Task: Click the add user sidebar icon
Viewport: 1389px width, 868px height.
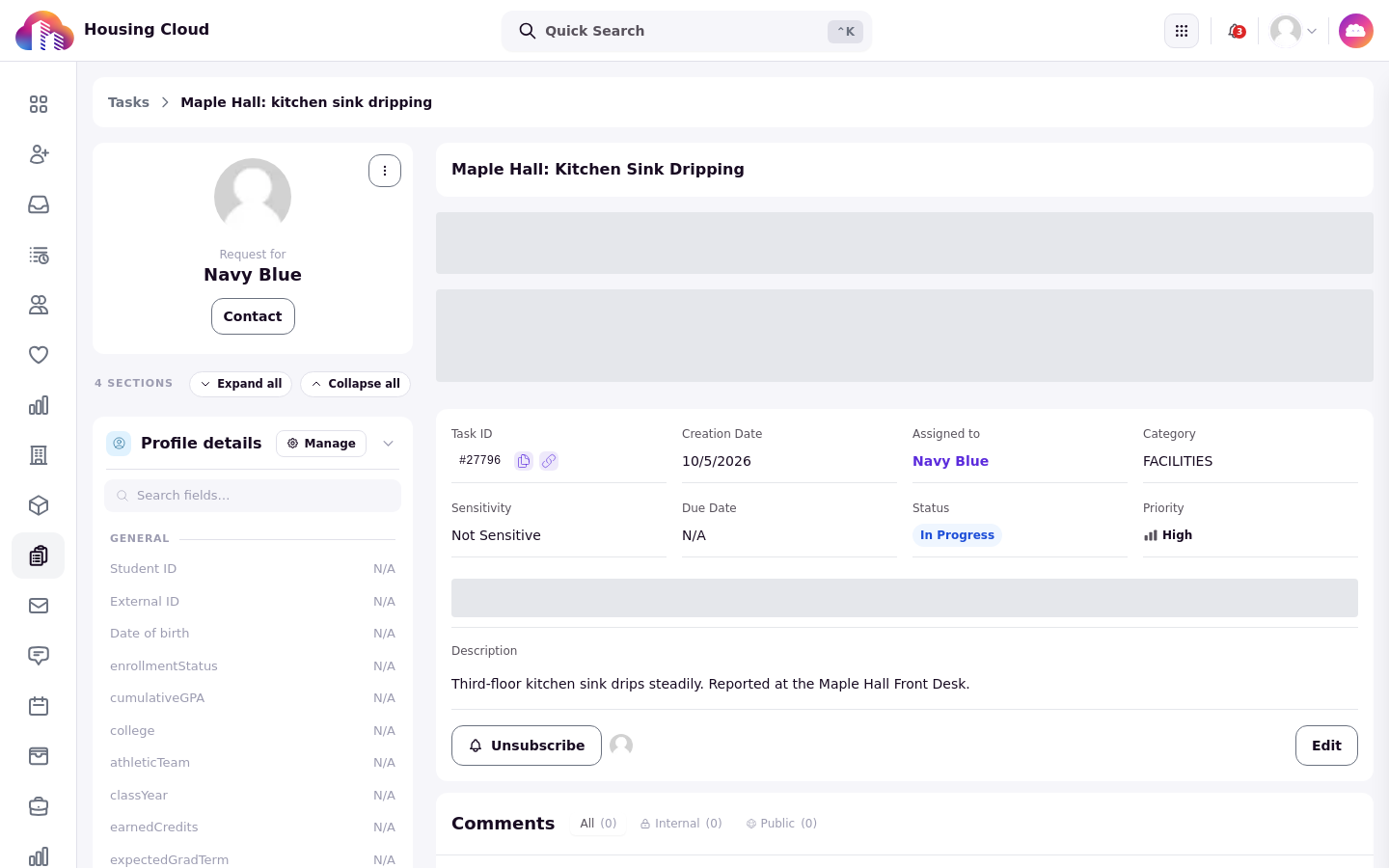Action: pos(39,154)
